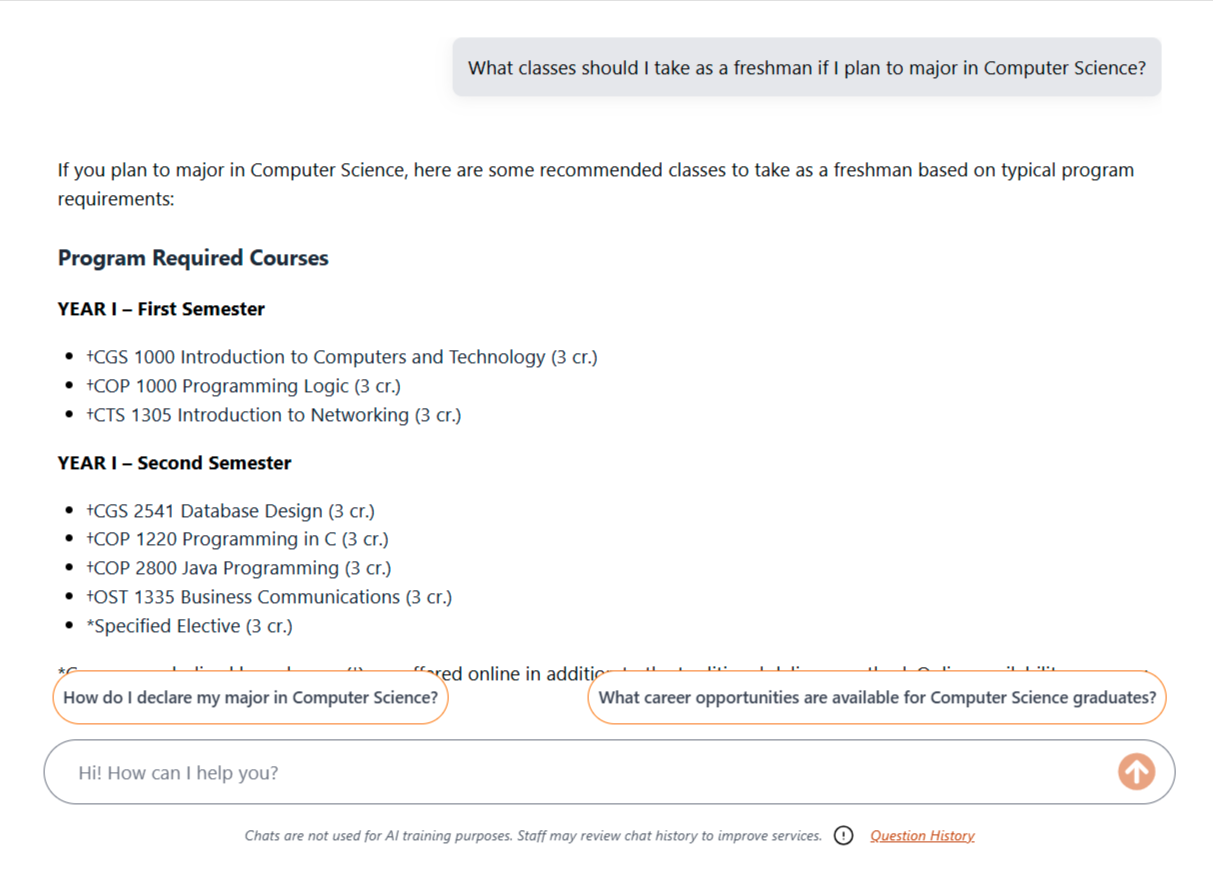1213x882 pixels.
Task: Click the orange send arrow icon
Action: 1136,771
